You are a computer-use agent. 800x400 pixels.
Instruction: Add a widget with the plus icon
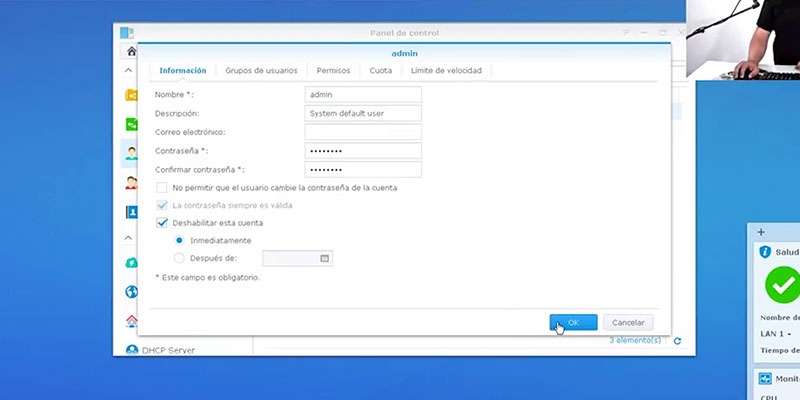(761, 232)
